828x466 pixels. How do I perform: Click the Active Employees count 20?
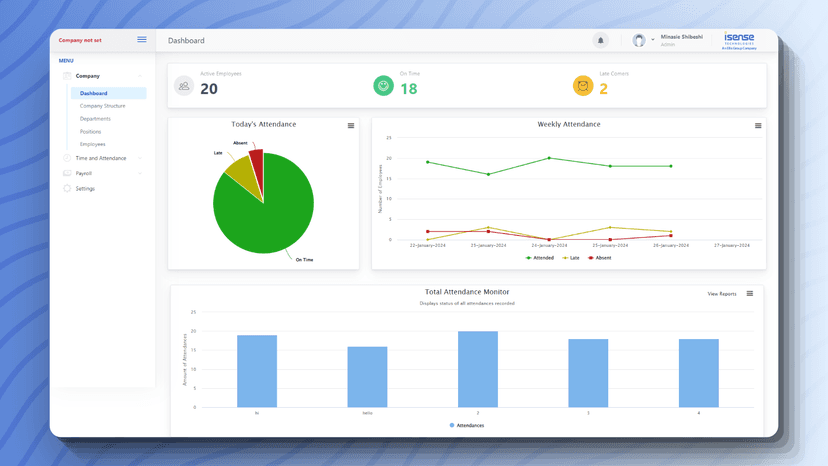click(x=209, y=89)
